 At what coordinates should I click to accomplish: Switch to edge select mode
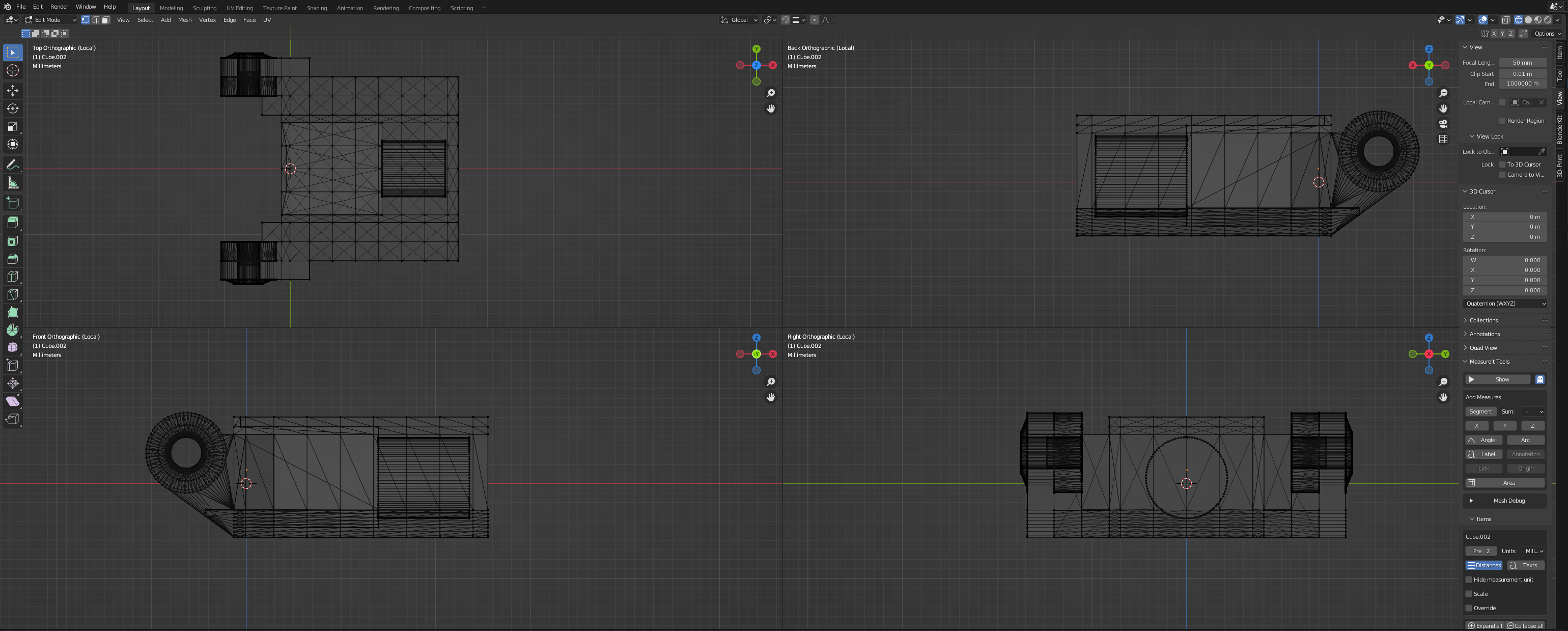pos(96,20)
